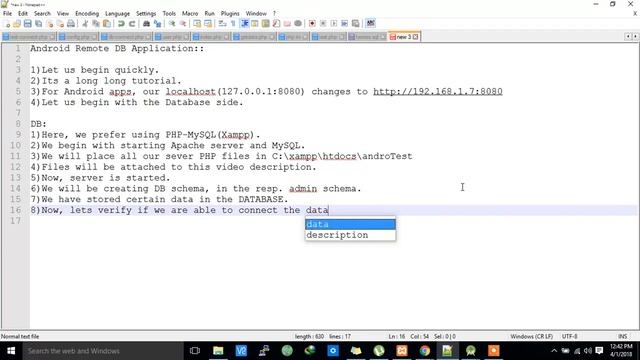The height and width of the screenshot is (360, 640).
Task: Zoom in using the toolbar magnifier
Action: pos(172,24)
